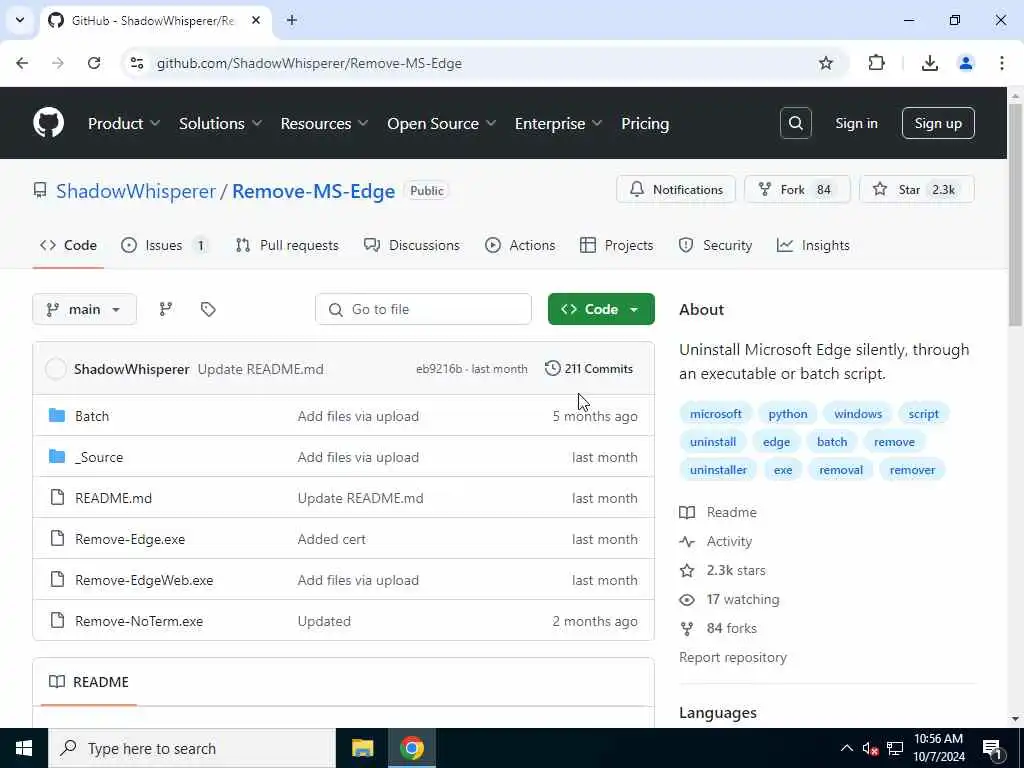Open Chrome three-dot menu

(x=1002, y=63)
